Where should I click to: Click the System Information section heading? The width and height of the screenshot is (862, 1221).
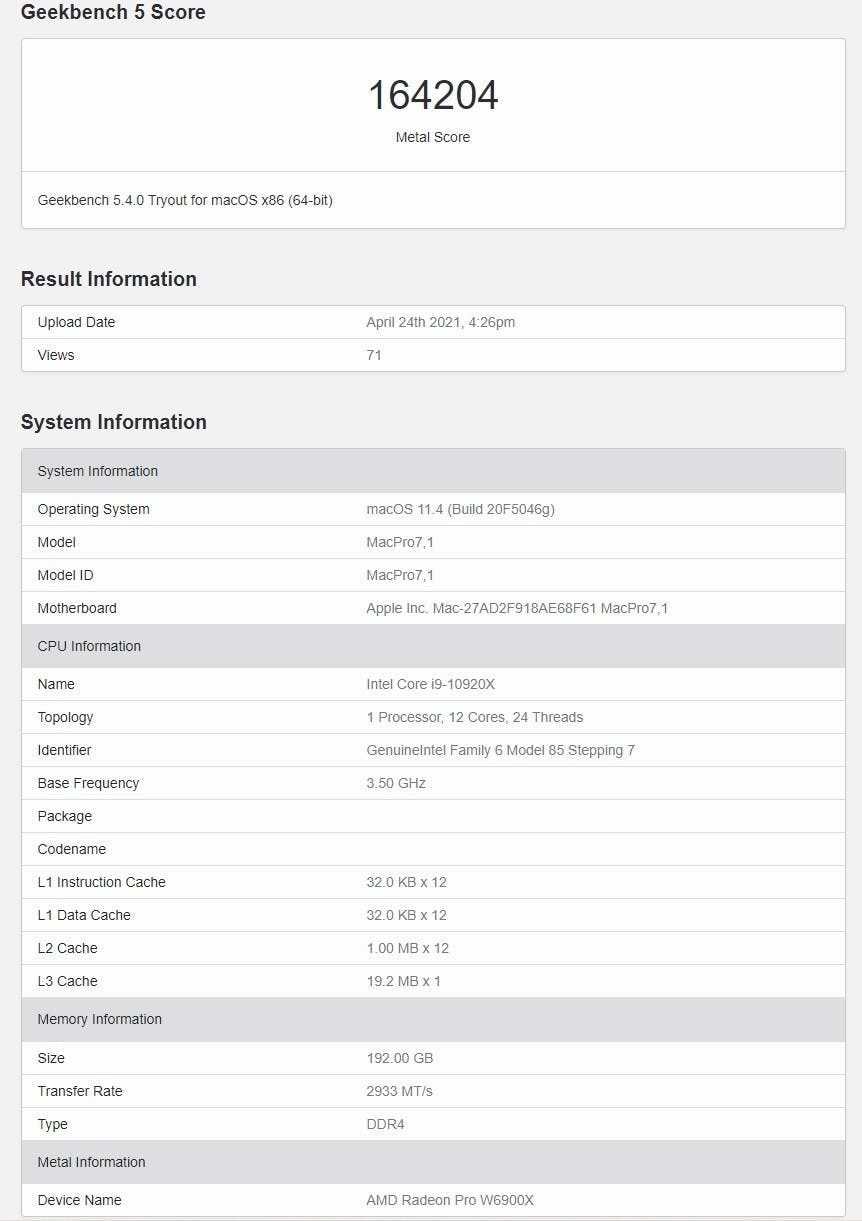[x=114, y=422]
